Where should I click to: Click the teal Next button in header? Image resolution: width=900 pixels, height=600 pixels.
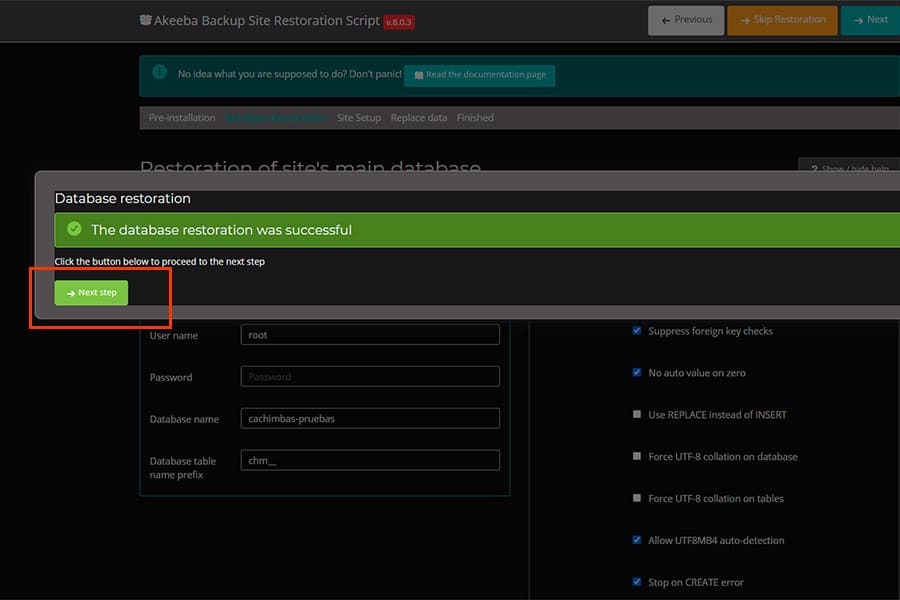point(870,20)
